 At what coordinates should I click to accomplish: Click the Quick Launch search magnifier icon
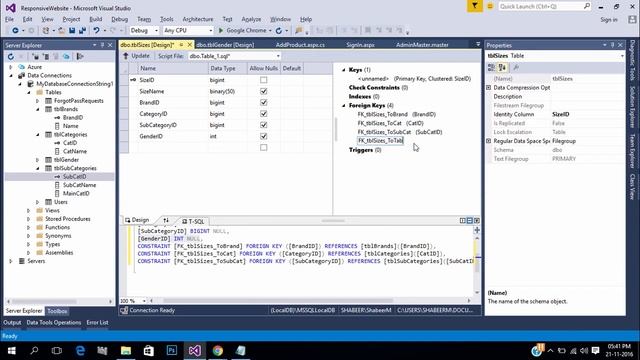[587, 6]
